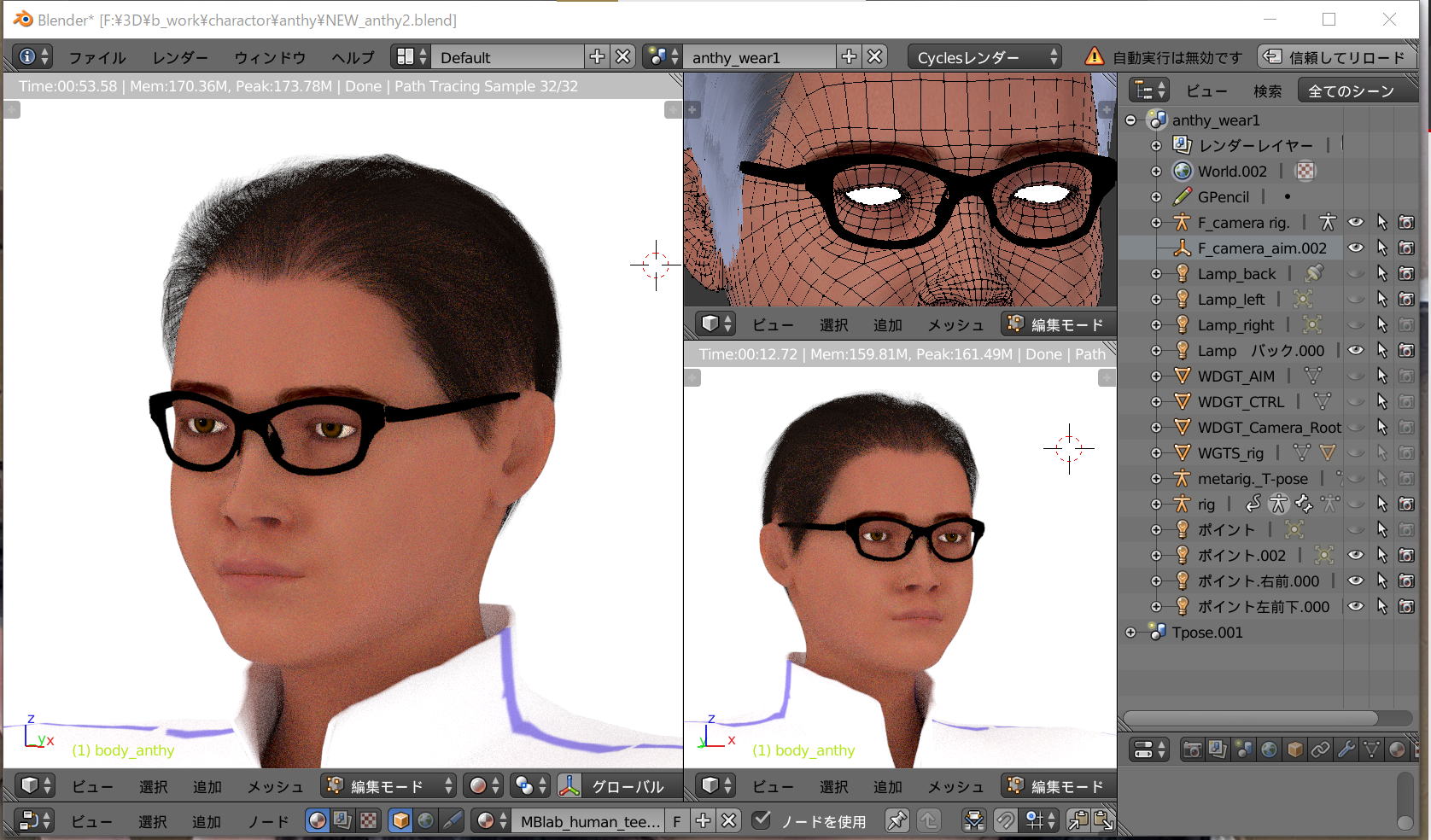Image resolution: width=1431 pixels, height=840 pixels.
Task: Hide F_camera rig. with its eye icon
Action: click(1355, 222)
